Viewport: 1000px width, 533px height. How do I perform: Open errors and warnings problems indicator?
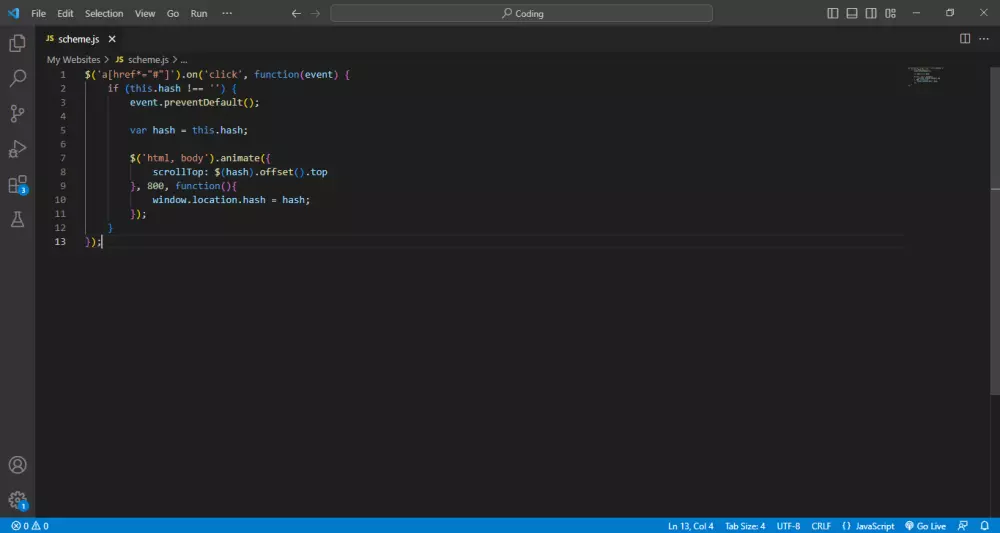[30, 526]
